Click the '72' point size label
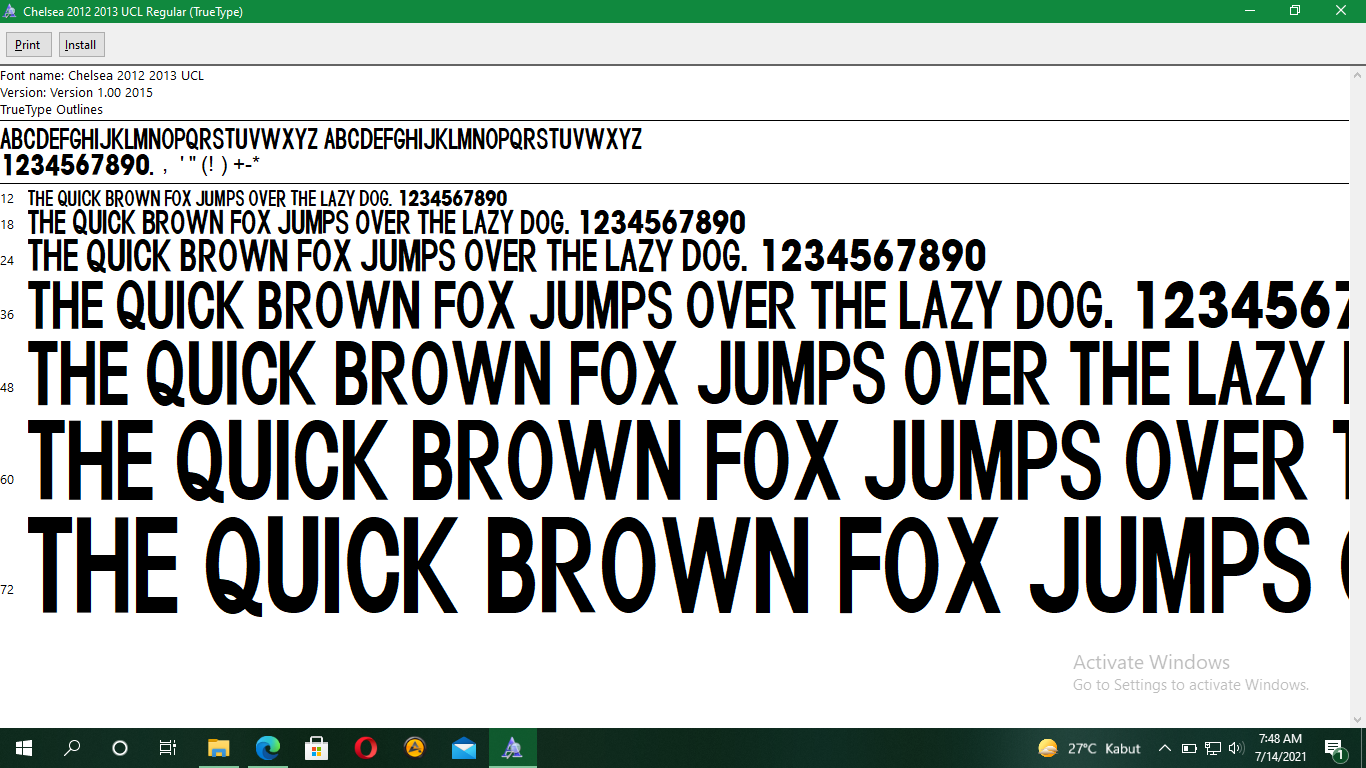 tap(7, 589)
